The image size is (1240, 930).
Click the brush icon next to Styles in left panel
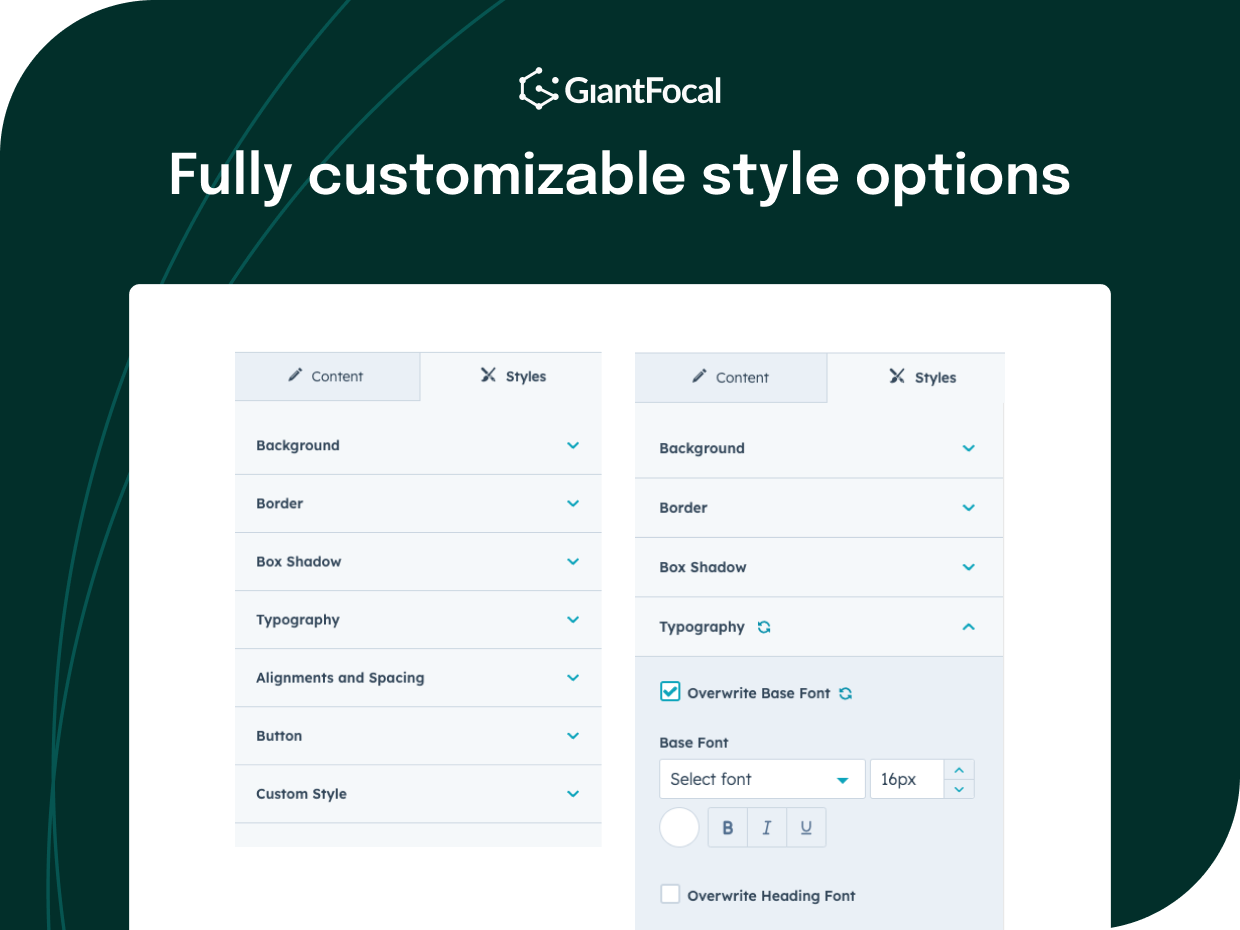tap(487, 376)
